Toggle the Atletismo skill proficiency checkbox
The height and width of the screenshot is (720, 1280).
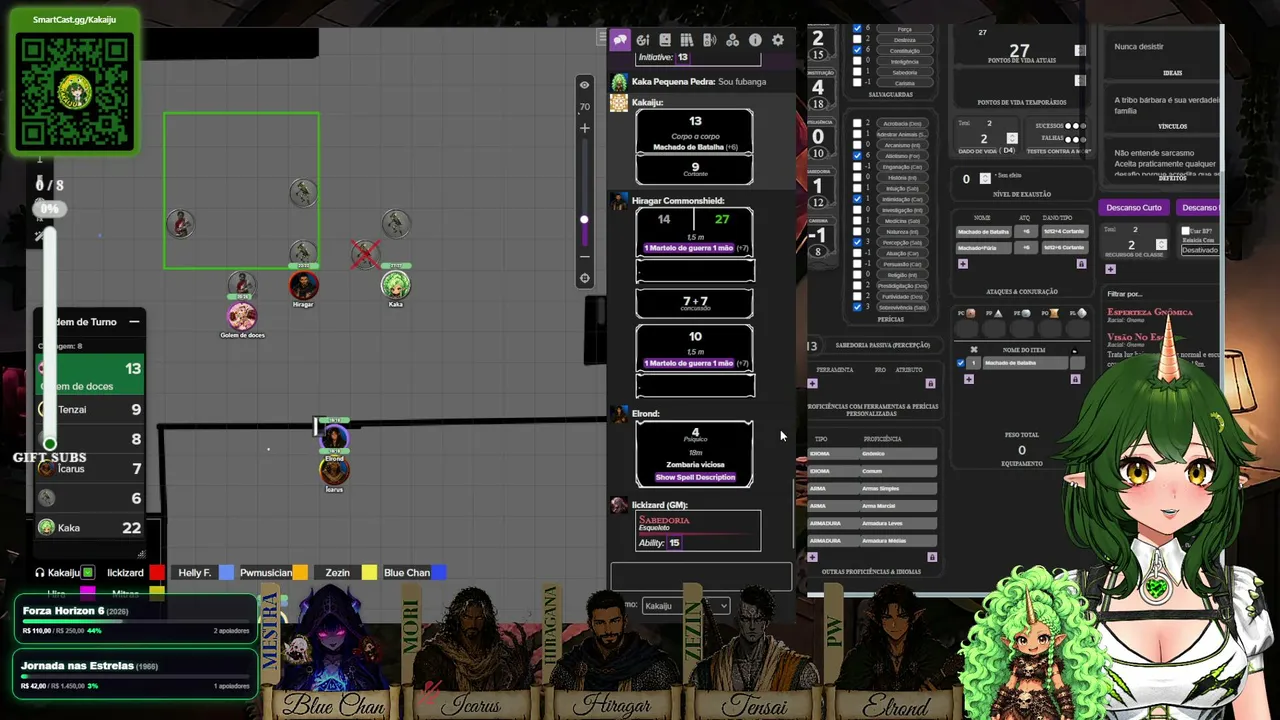tap(857, 156)
